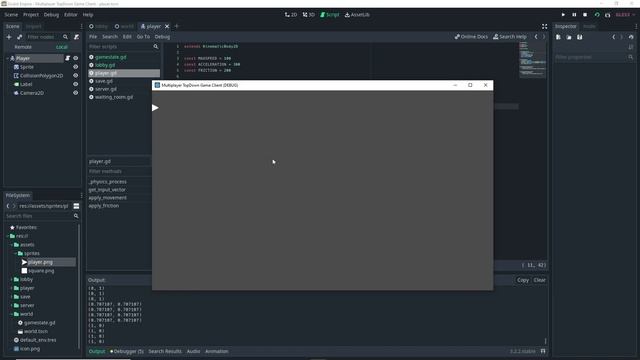Click the search icon in Filter scripts
Screen dimensions: 640x360
(x=156, y=47)
